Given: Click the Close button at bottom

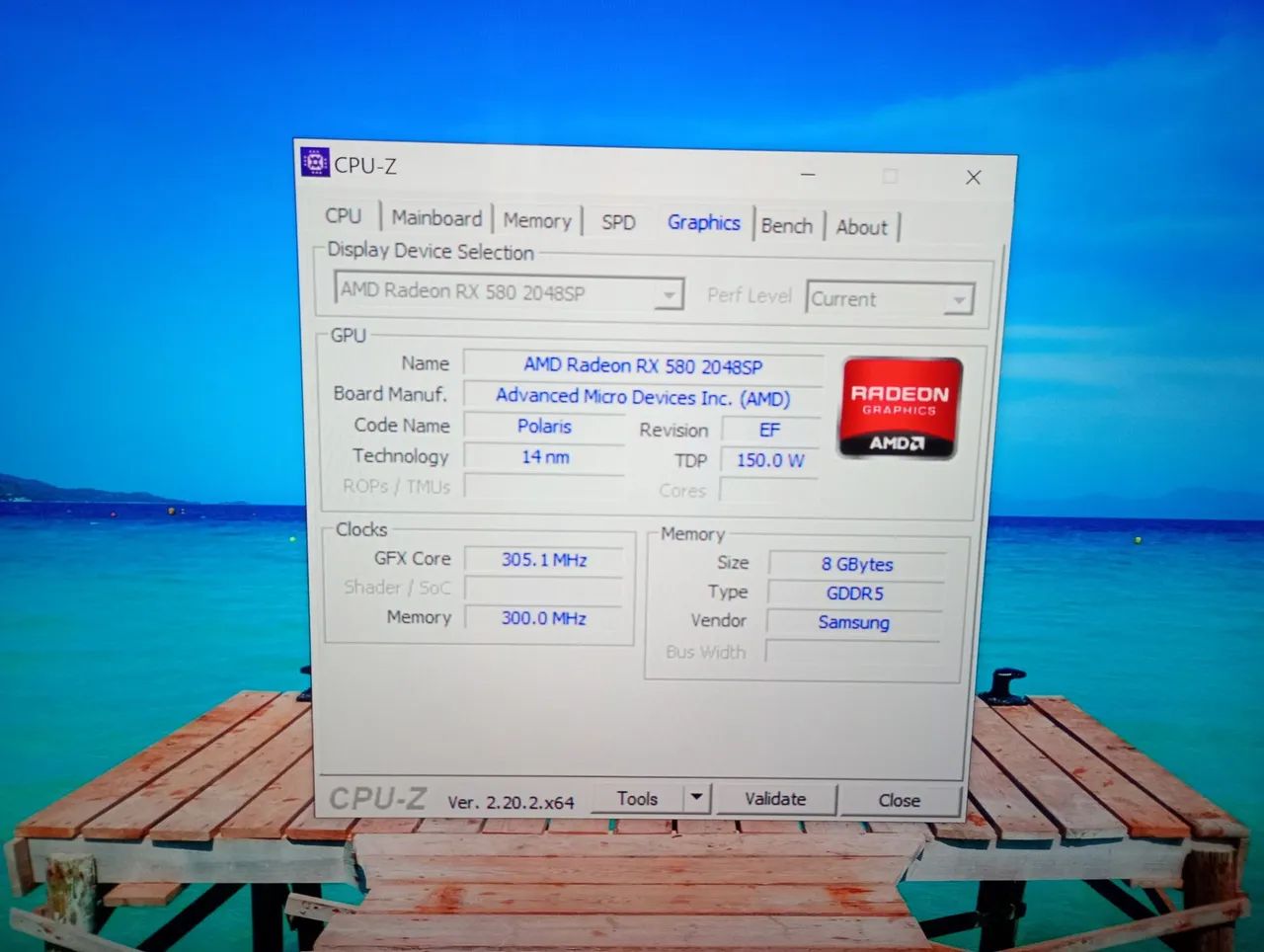Looking at the screenshot, I should coord(900,800).
